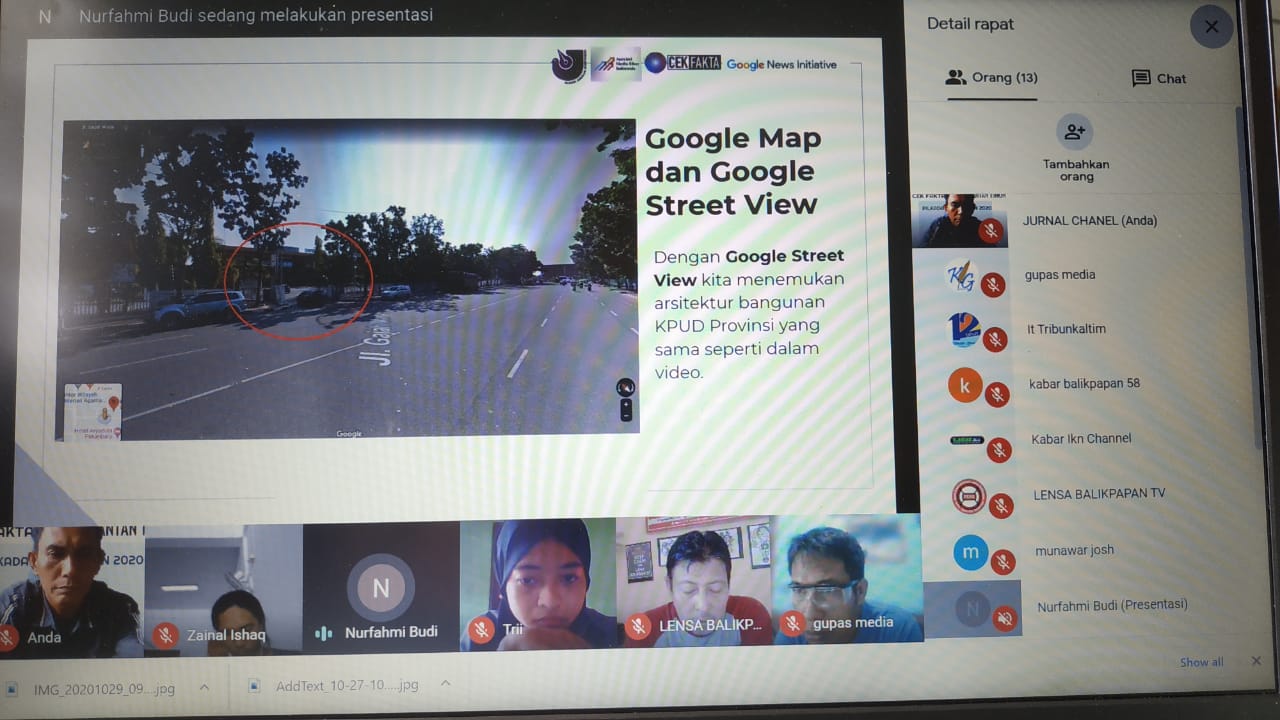Click Show all downloads link

[x=1201, y=662]
